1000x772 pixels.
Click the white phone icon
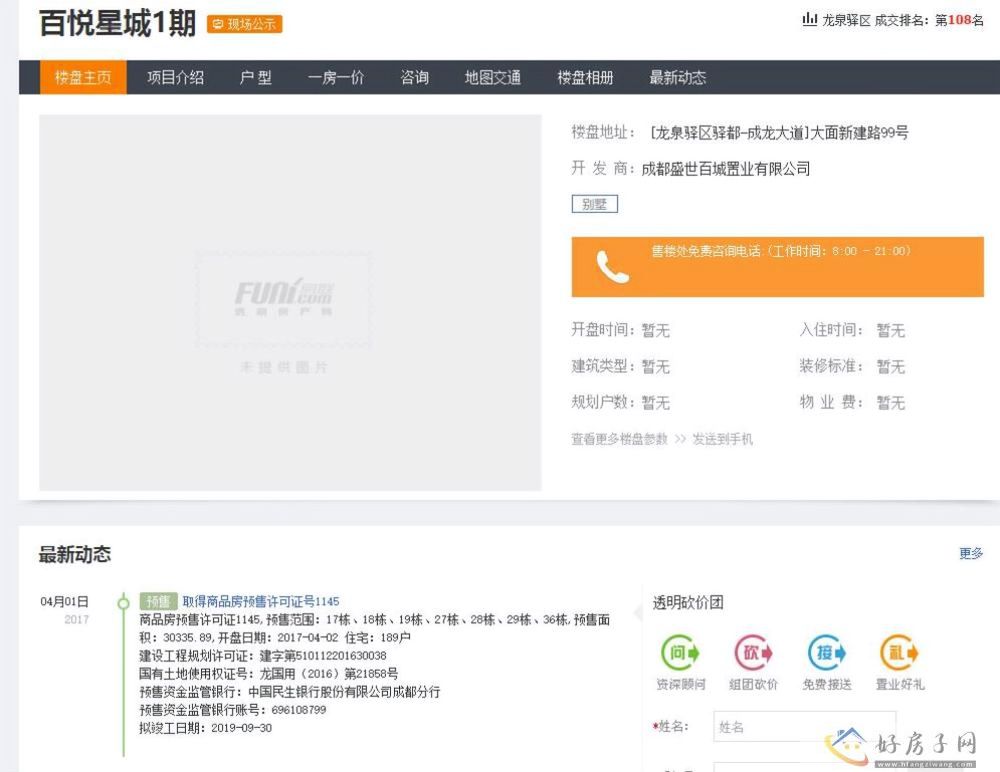[612, 267]
